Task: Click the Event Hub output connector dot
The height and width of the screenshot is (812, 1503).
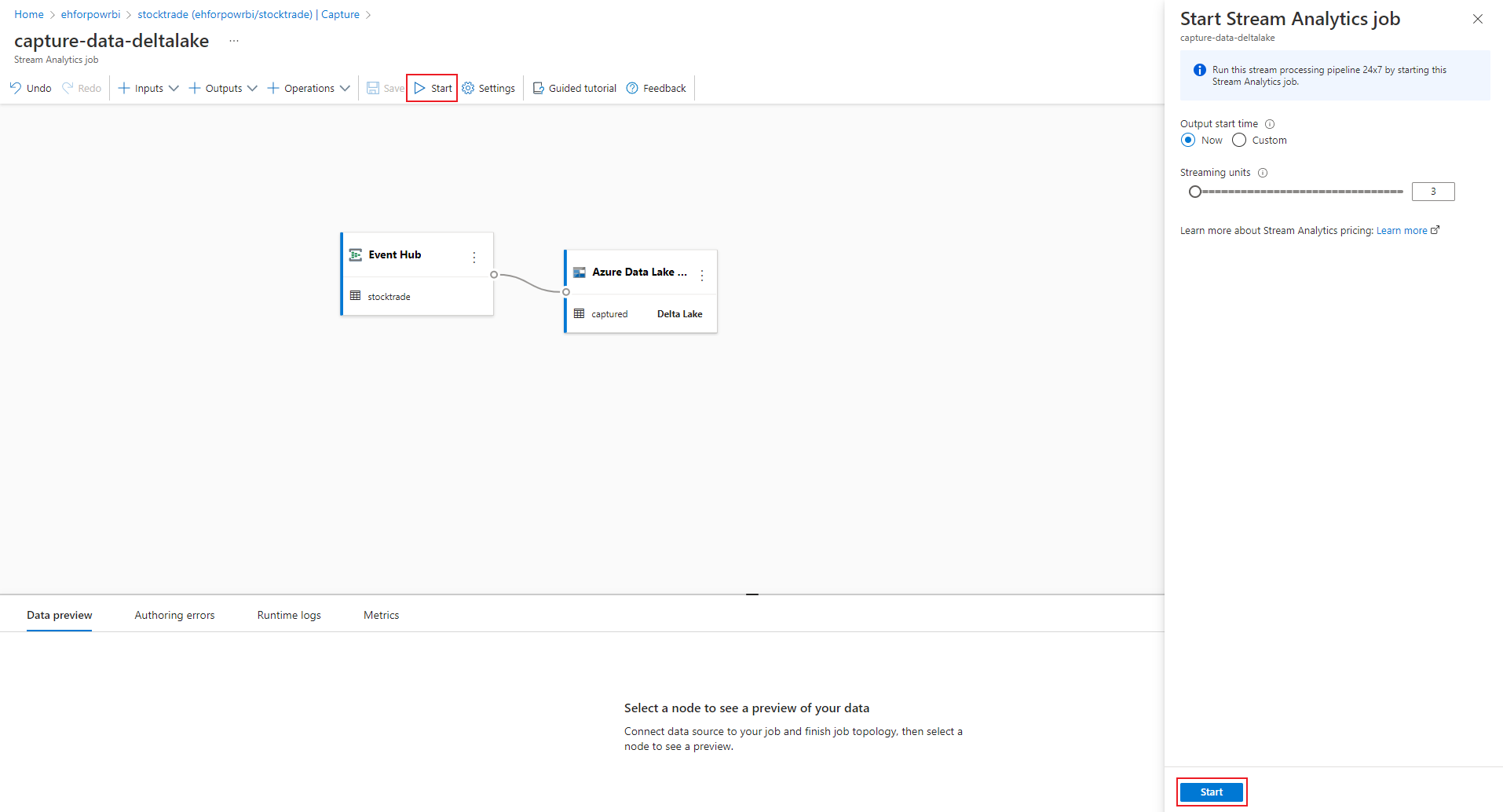Action: (494, 275)
